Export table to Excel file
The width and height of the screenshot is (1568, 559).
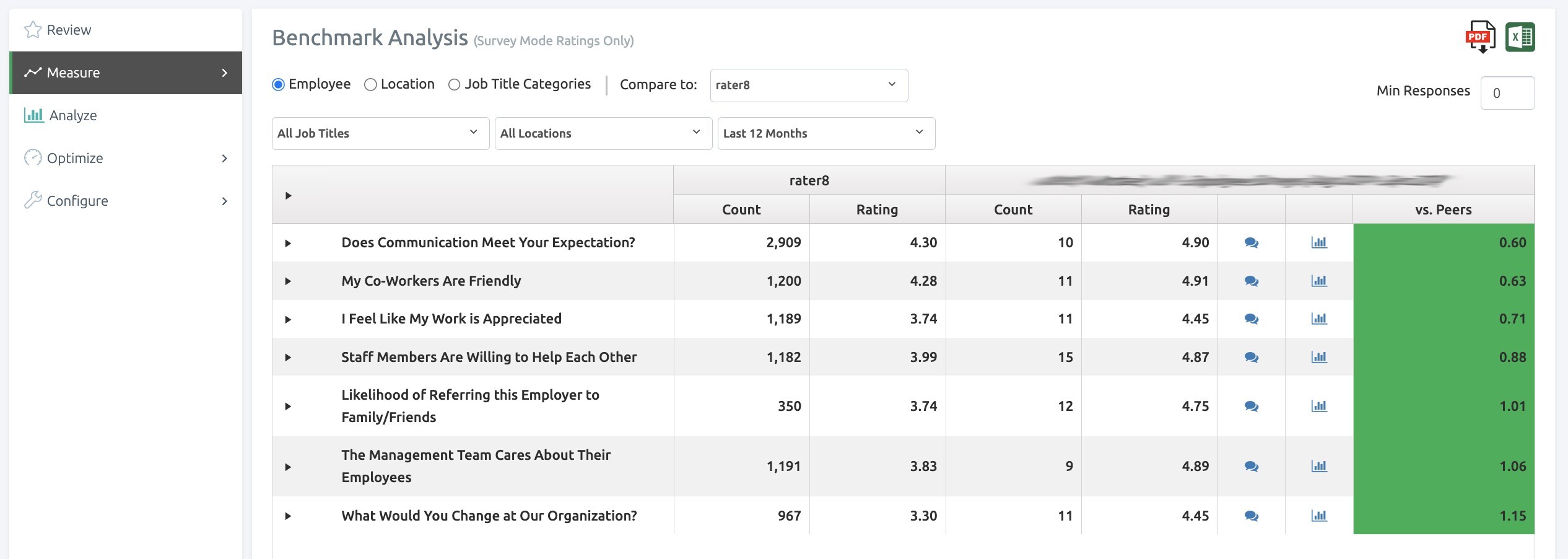click(1520, 38)
